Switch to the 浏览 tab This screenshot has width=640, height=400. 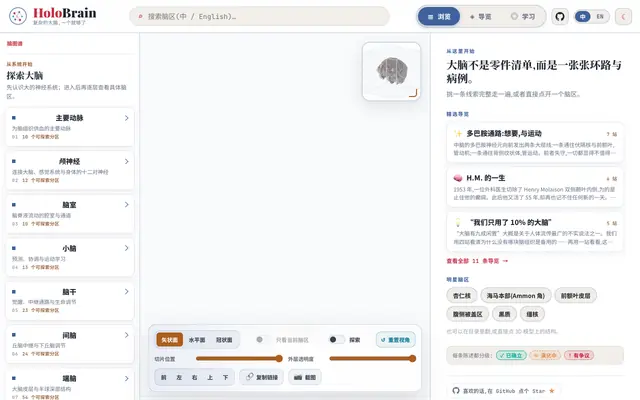(439, 17)
